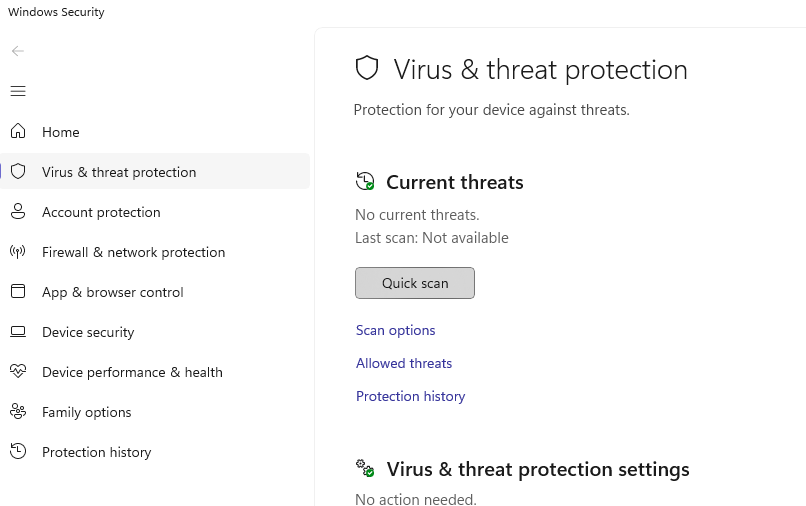Click the Family options people icon

click(18, 411)
